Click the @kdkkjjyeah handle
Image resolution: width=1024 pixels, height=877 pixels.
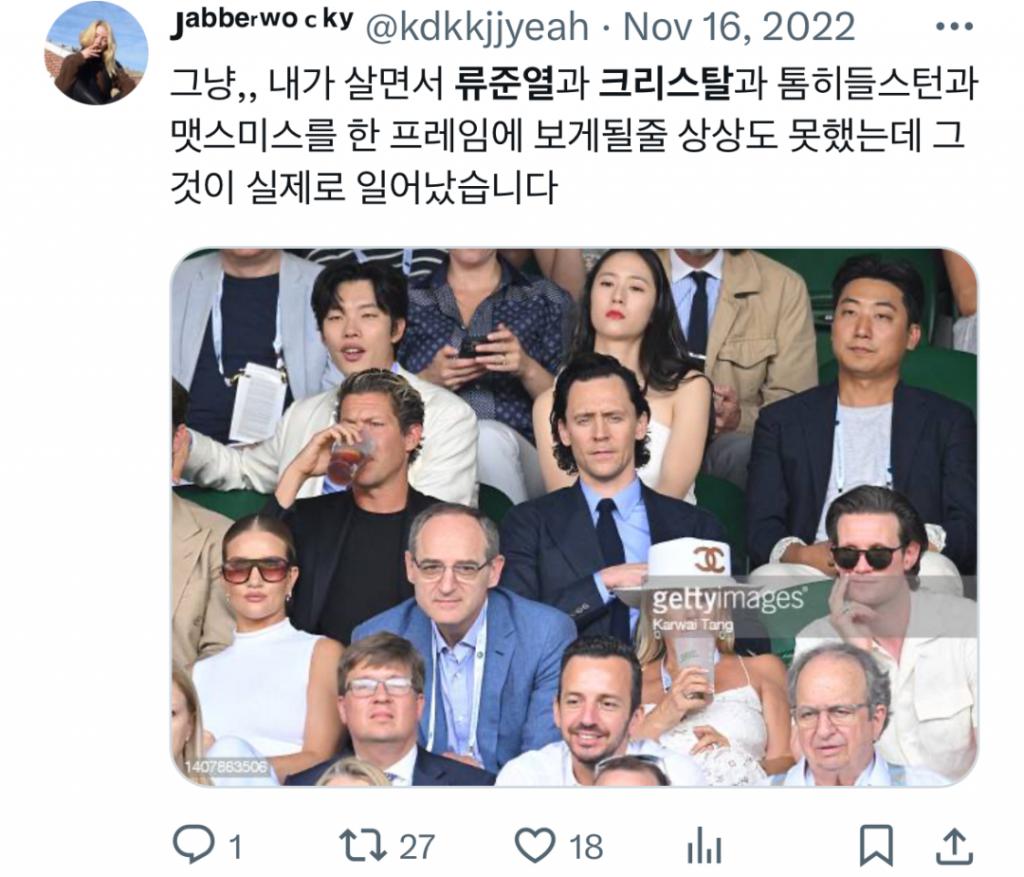point(477,27)
